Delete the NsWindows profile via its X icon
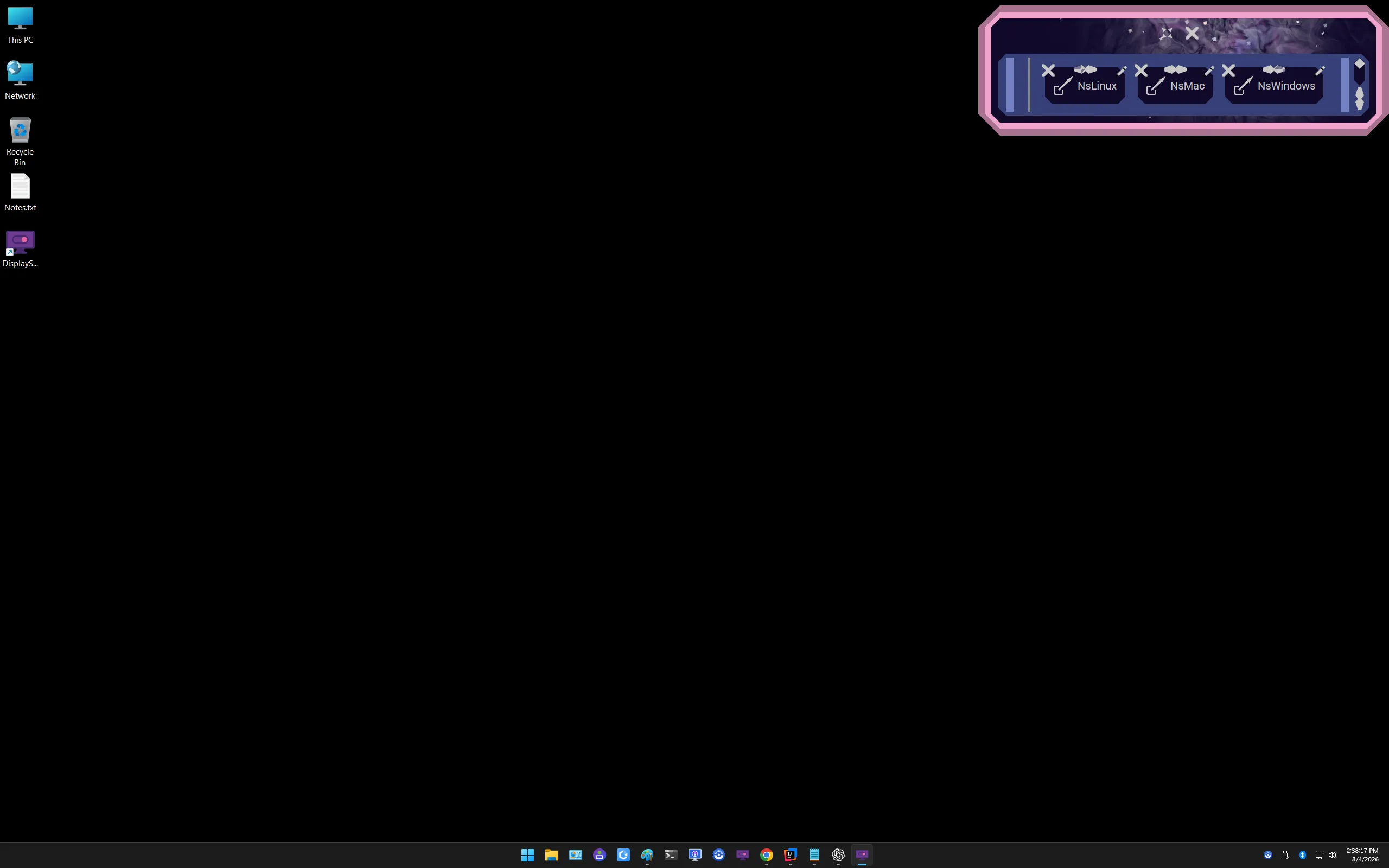1389x868 pixels. pyautogui.click(x=1228, y=71)
